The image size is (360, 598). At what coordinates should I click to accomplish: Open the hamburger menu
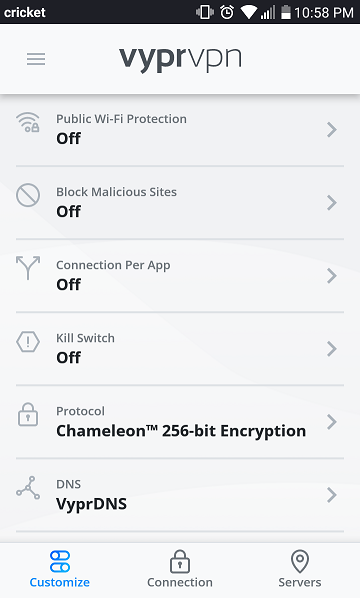tap(36, 59)
